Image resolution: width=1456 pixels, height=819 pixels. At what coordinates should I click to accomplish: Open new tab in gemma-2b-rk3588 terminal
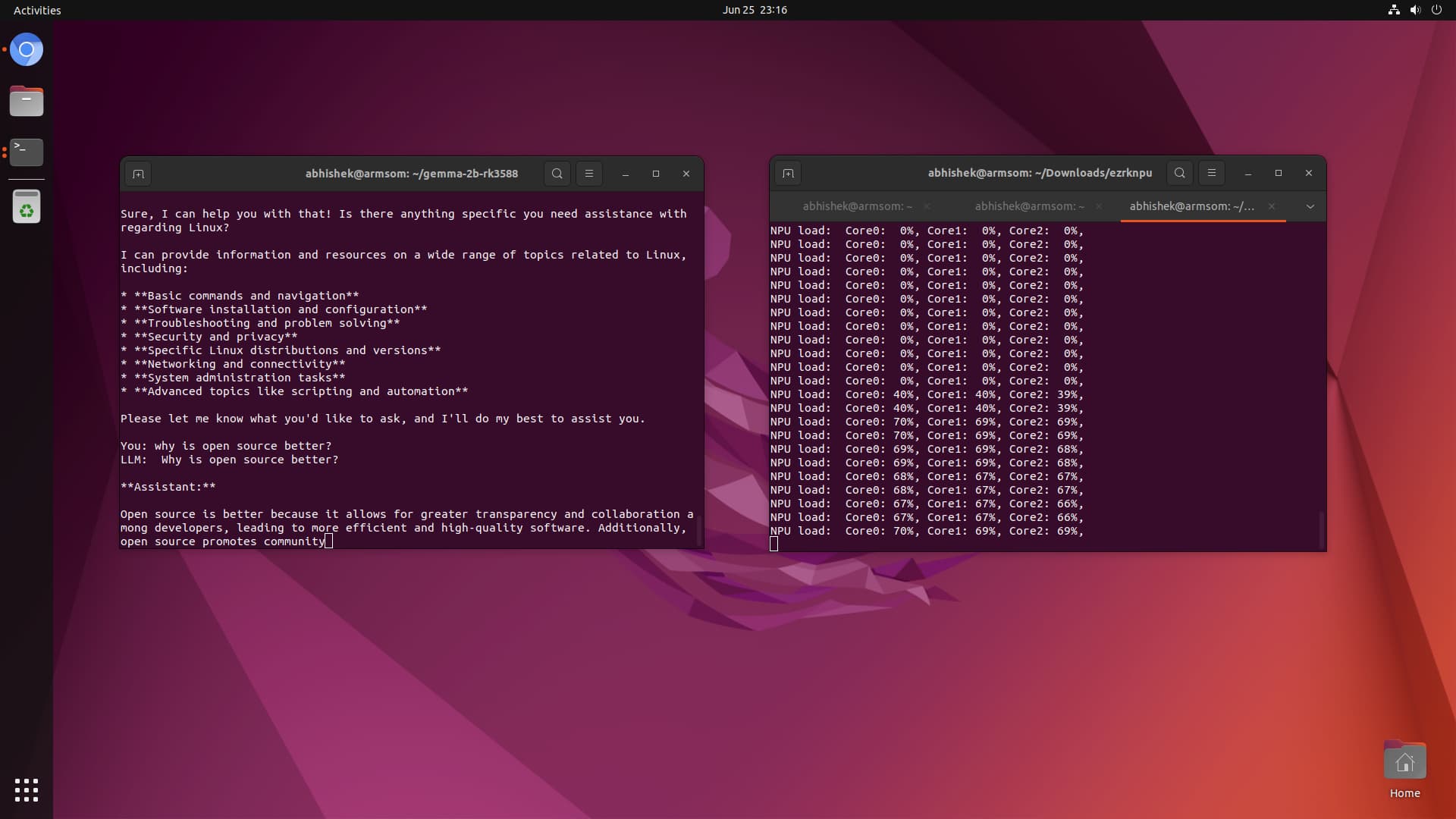click(x=138, y=174)
